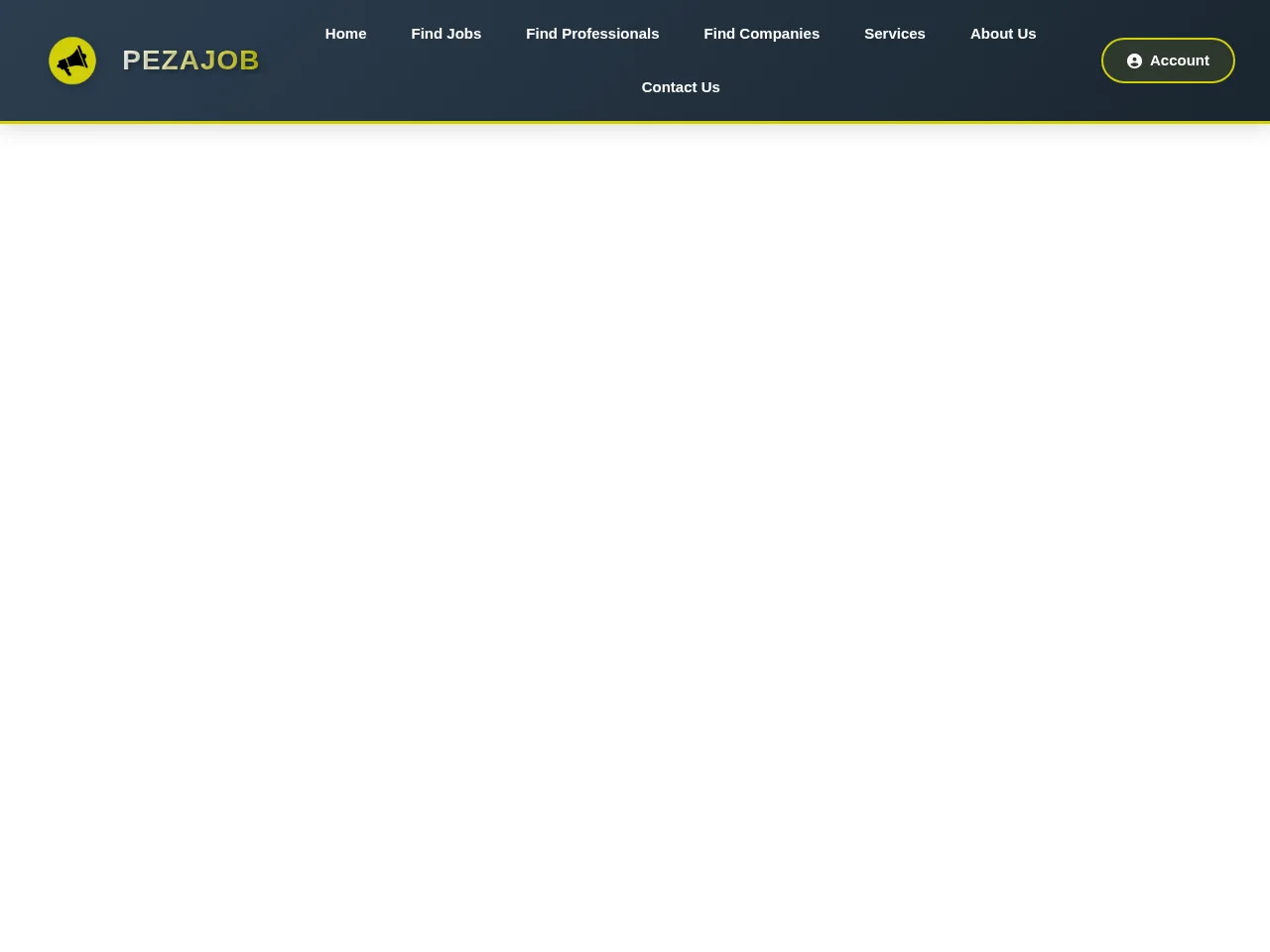Screen dimensions: 1270x952
Task: Click the yellow megaphone logo icon
Action: (x=72, y=60)
